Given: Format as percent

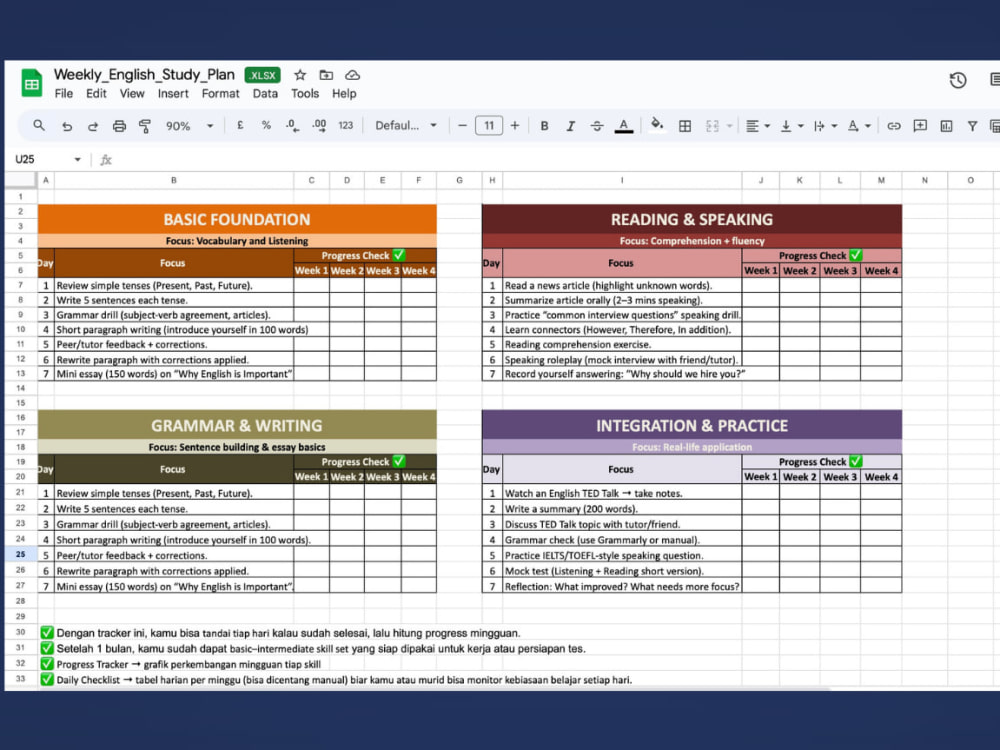Looking at the screenshot, I should coord(266,126).
